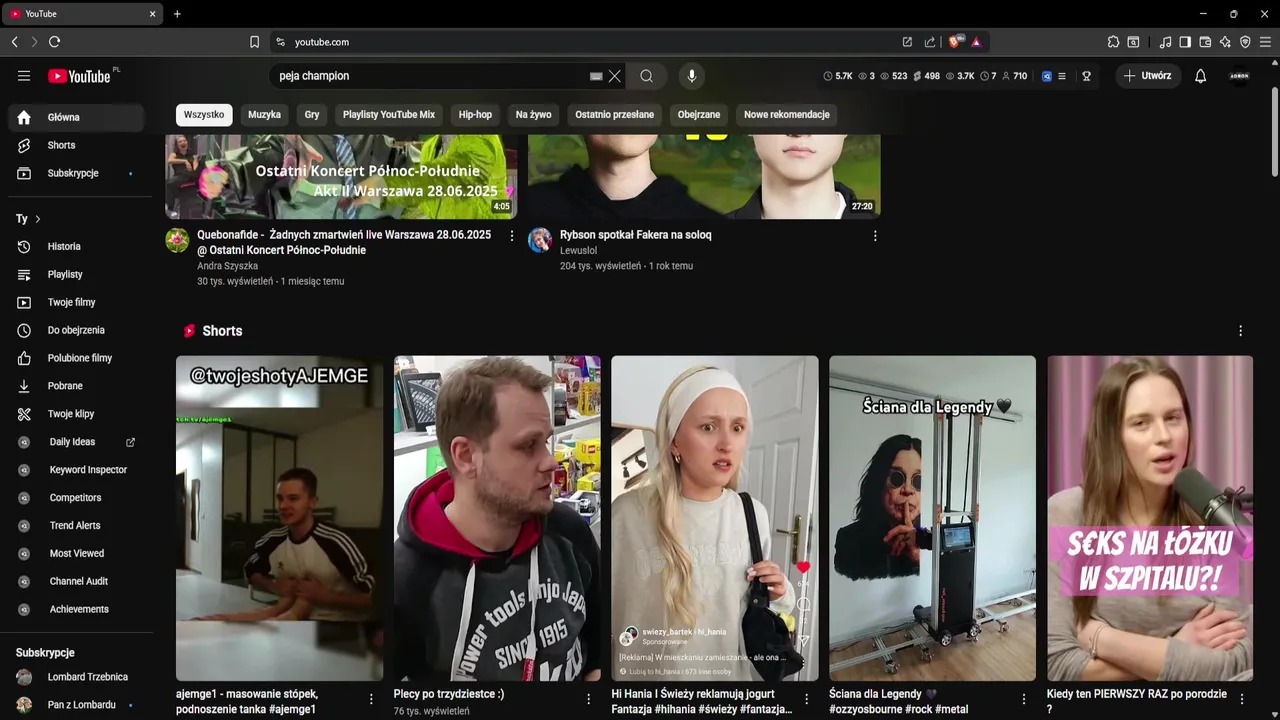1280x720 pixels.
Task: Select the Playlisty YouTube Mix chip
Action: point(389,115)
